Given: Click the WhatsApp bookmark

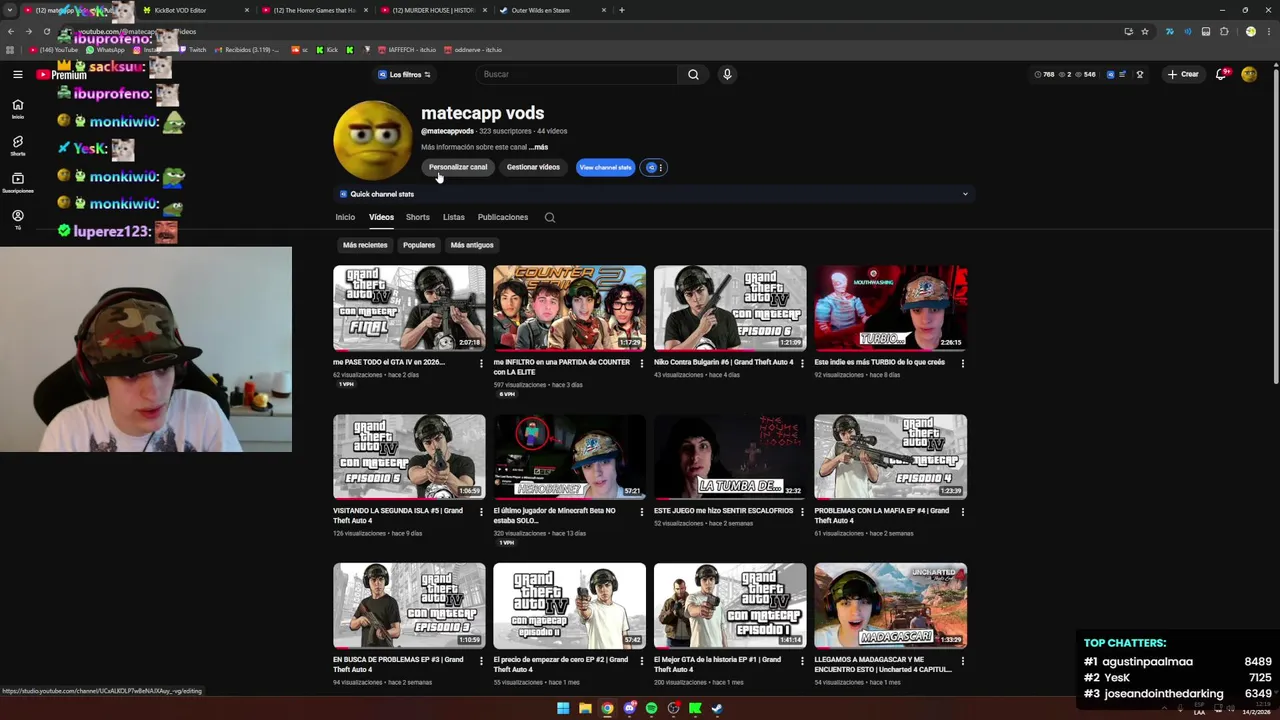Looking at the screenshot, I should click(105, 50).
